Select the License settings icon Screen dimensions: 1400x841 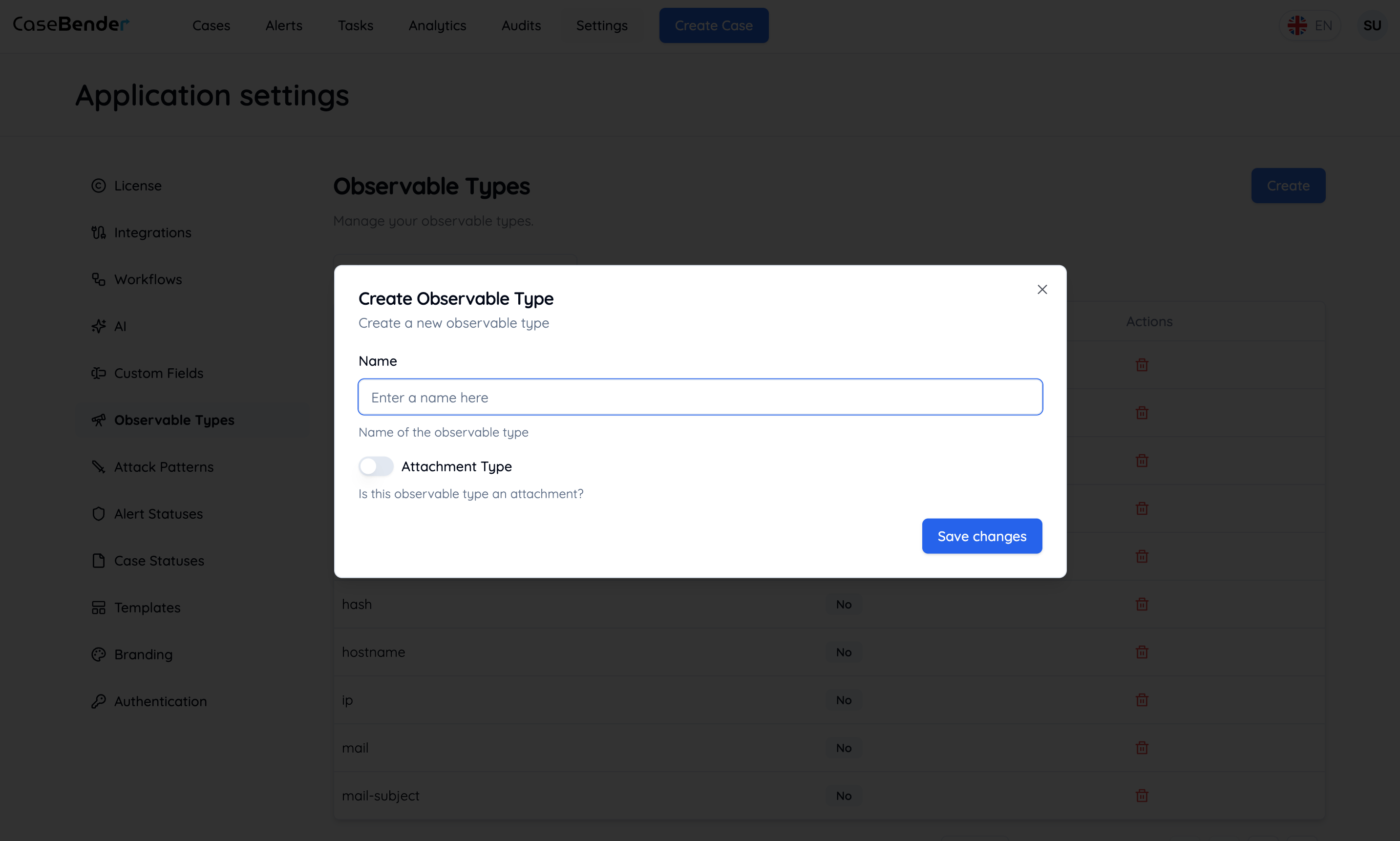click(98, 185)
